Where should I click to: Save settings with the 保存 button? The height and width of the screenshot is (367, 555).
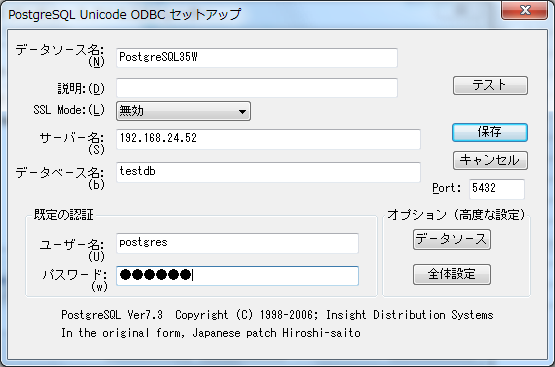[490, 132]
